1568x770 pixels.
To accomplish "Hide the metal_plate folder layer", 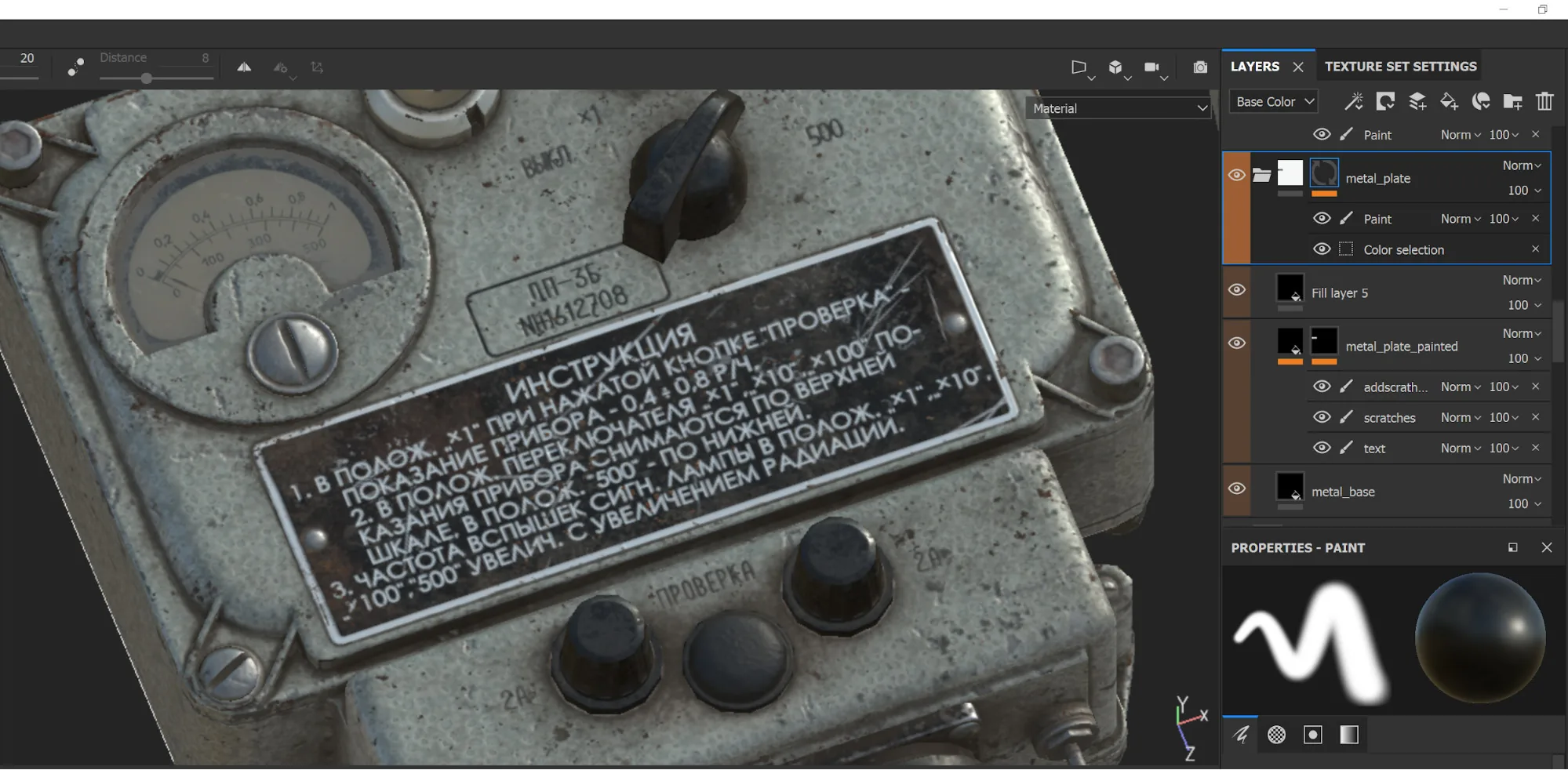I will click(1236, 175).
